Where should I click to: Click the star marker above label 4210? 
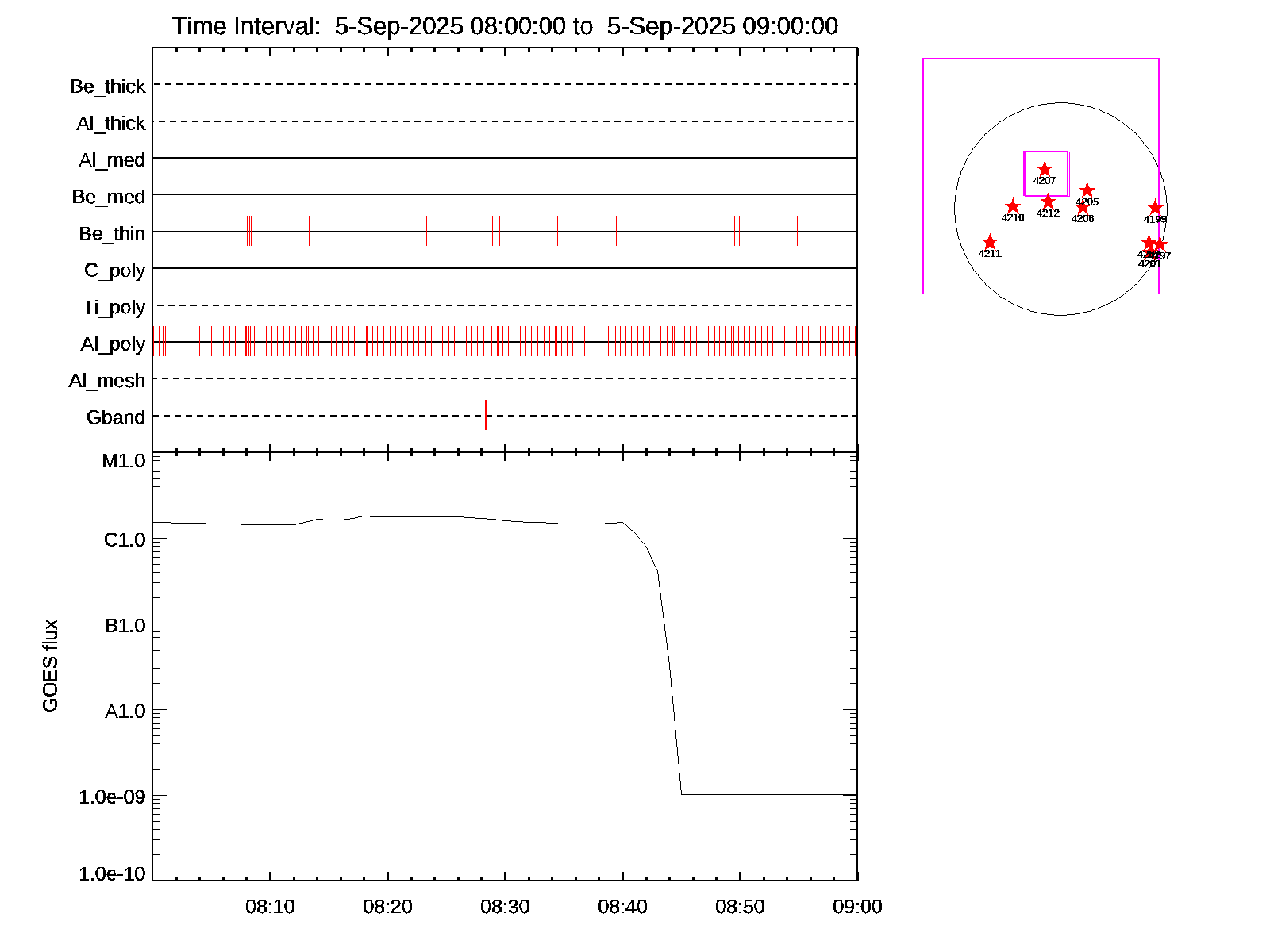click(1013, 206)
